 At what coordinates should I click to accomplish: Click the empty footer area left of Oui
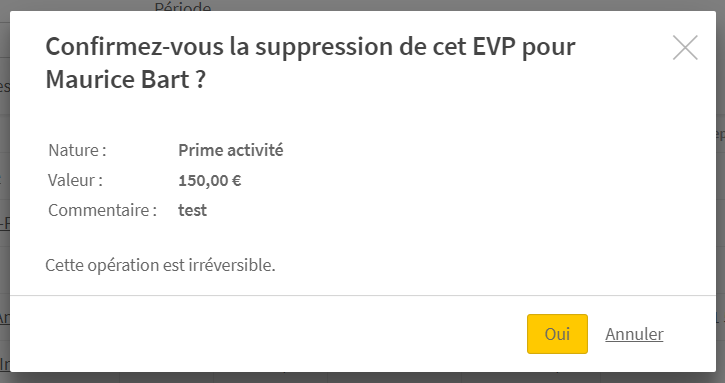pos(268,334)
